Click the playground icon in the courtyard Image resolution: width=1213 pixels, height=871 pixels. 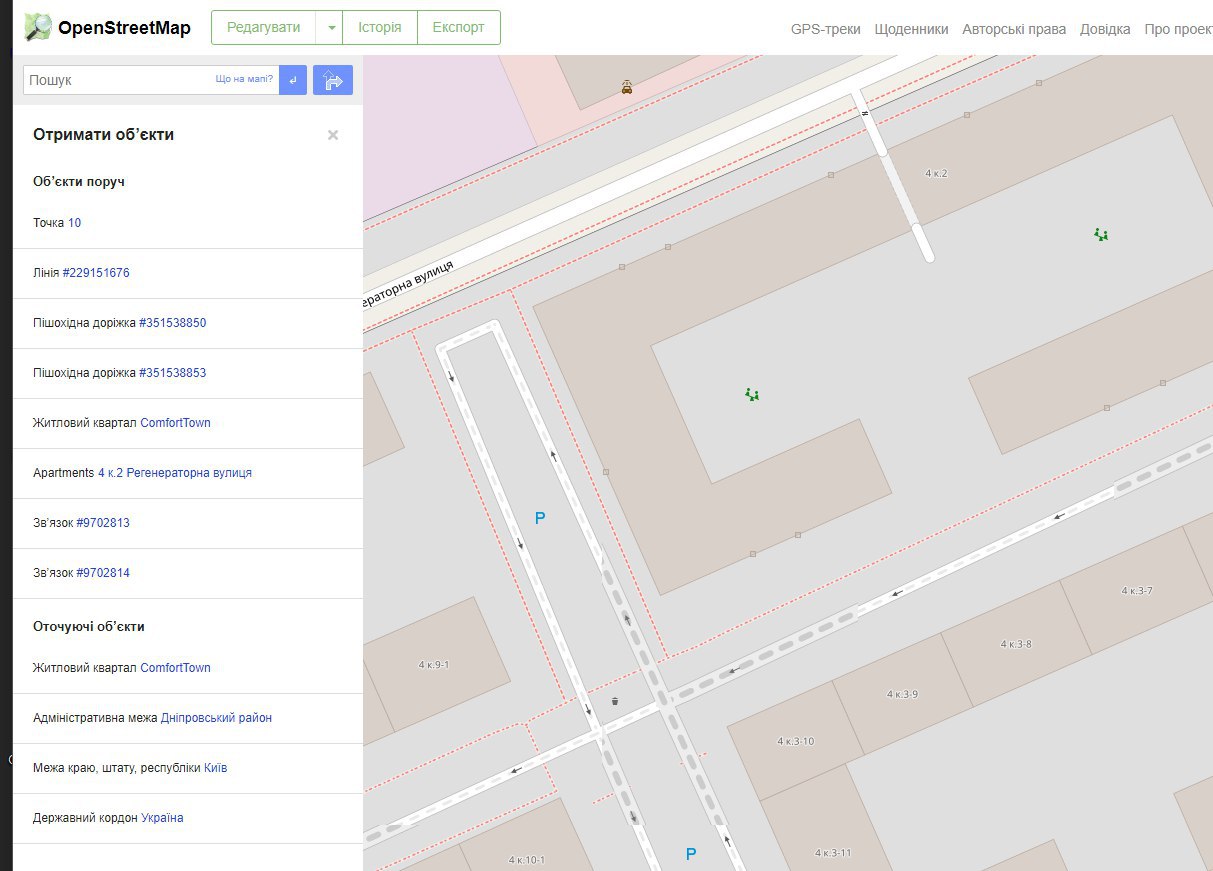pos(753,395)
